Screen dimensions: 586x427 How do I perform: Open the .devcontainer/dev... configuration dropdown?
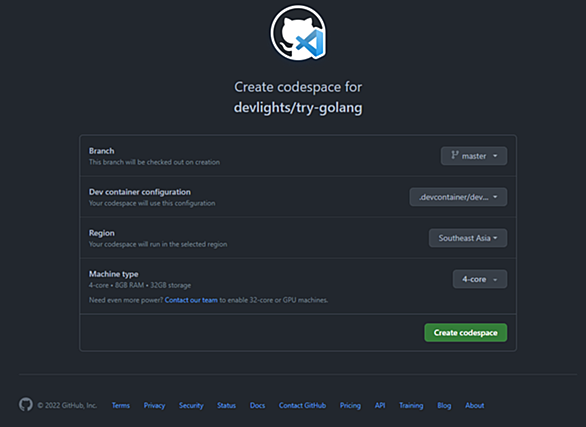pyautogui.click(x=458, y=197)
